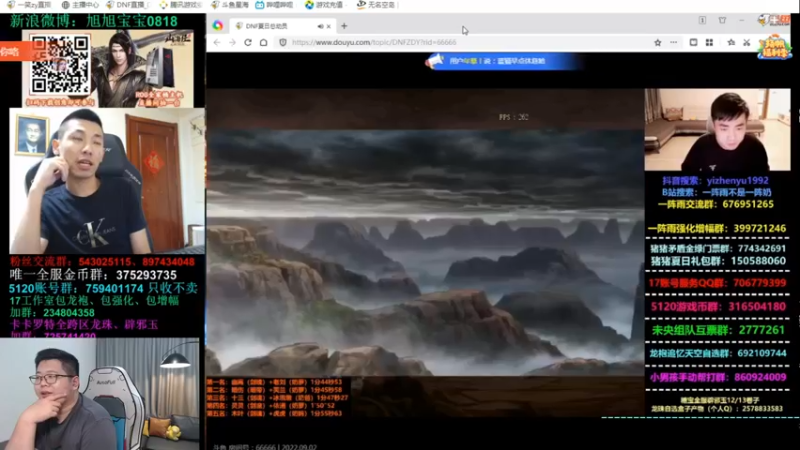Mute the DNF tab audio icon
This screenshot has height=450, width=800.
pyautogui.click(x=320, y=26)
